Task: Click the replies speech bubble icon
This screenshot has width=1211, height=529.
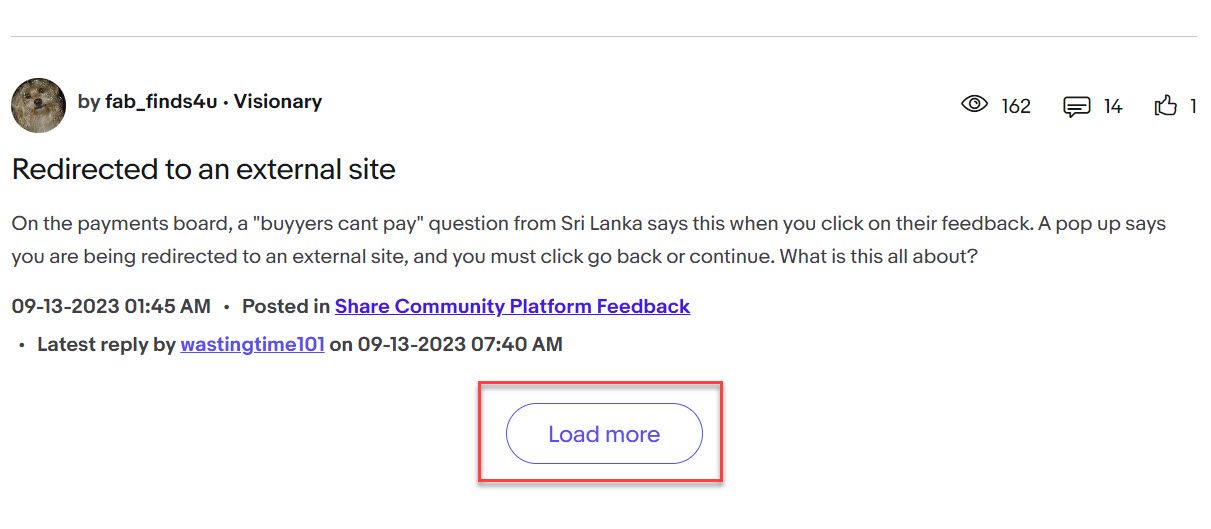Action: pos(1076,106)
